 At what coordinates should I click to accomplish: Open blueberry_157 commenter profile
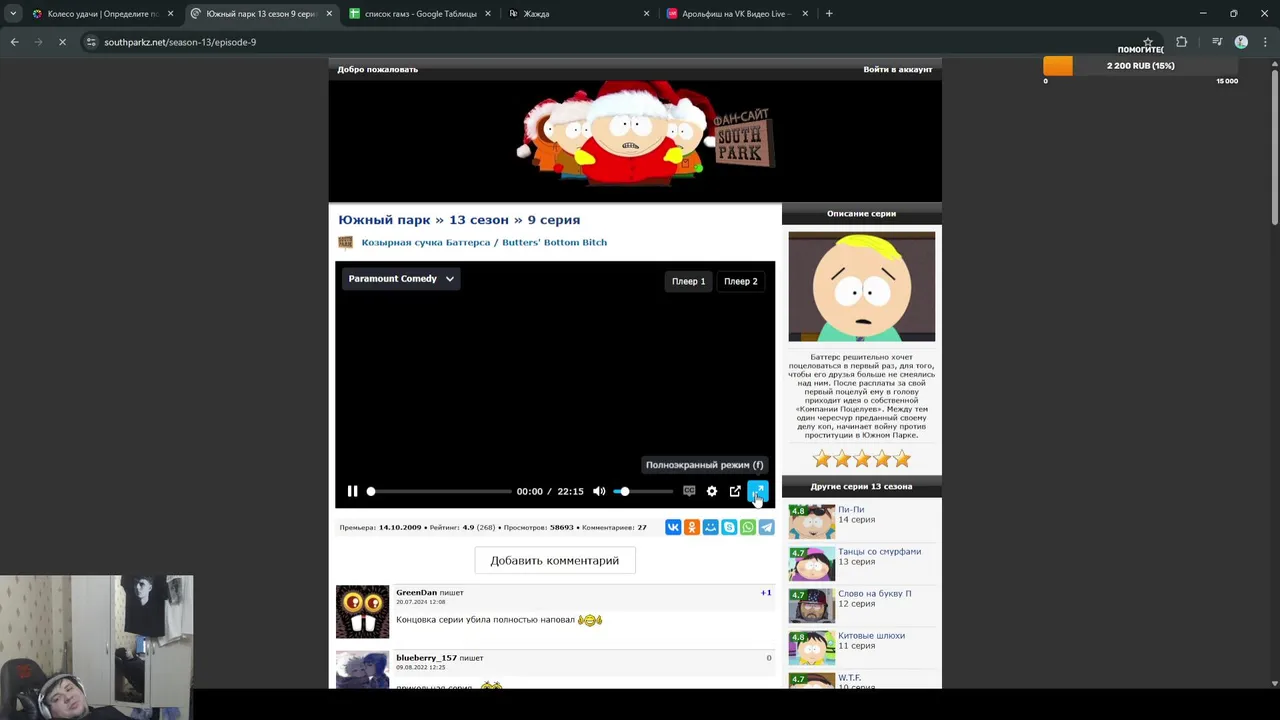pos(426,658)
